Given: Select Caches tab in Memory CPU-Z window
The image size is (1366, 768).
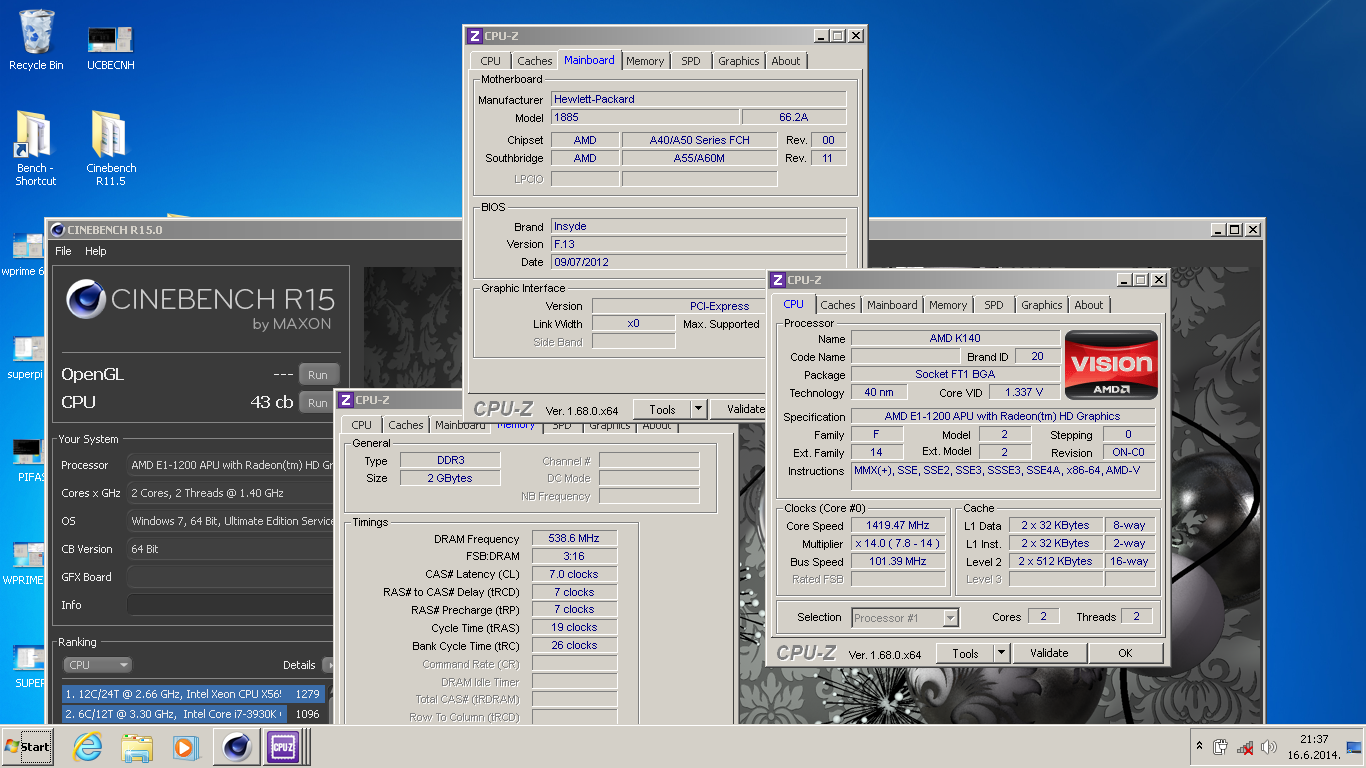Looking at the screenshot, I should coord(406,425).
